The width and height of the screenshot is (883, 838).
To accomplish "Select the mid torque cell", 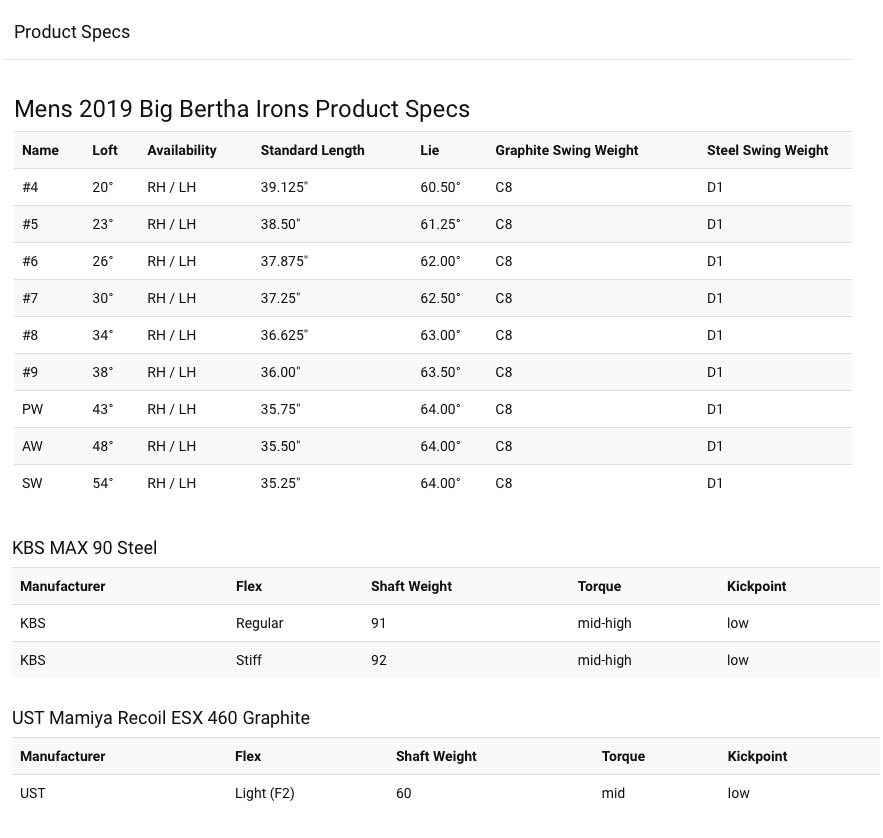I will [613, 794].
